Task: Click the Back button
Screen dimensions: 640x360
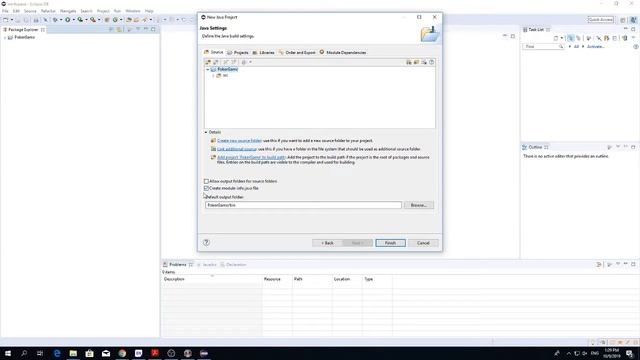Action: 327,243
